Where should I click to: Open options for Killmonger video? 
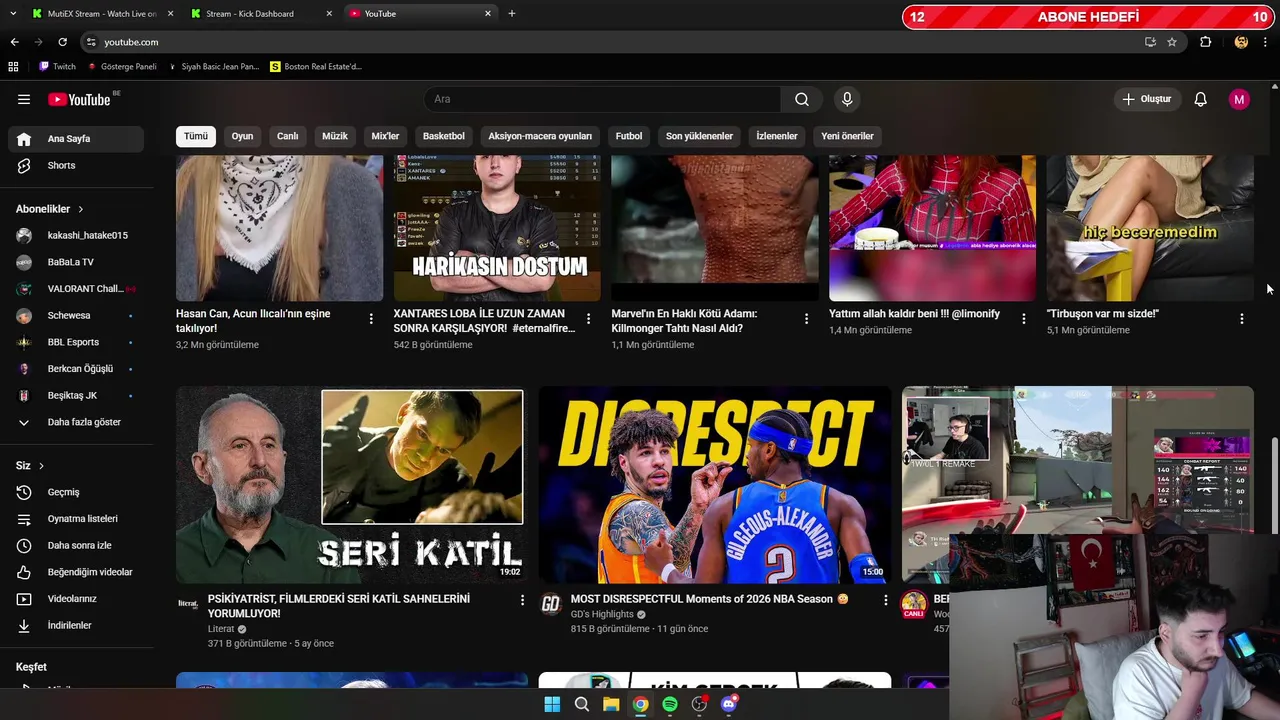pos(806,319)
